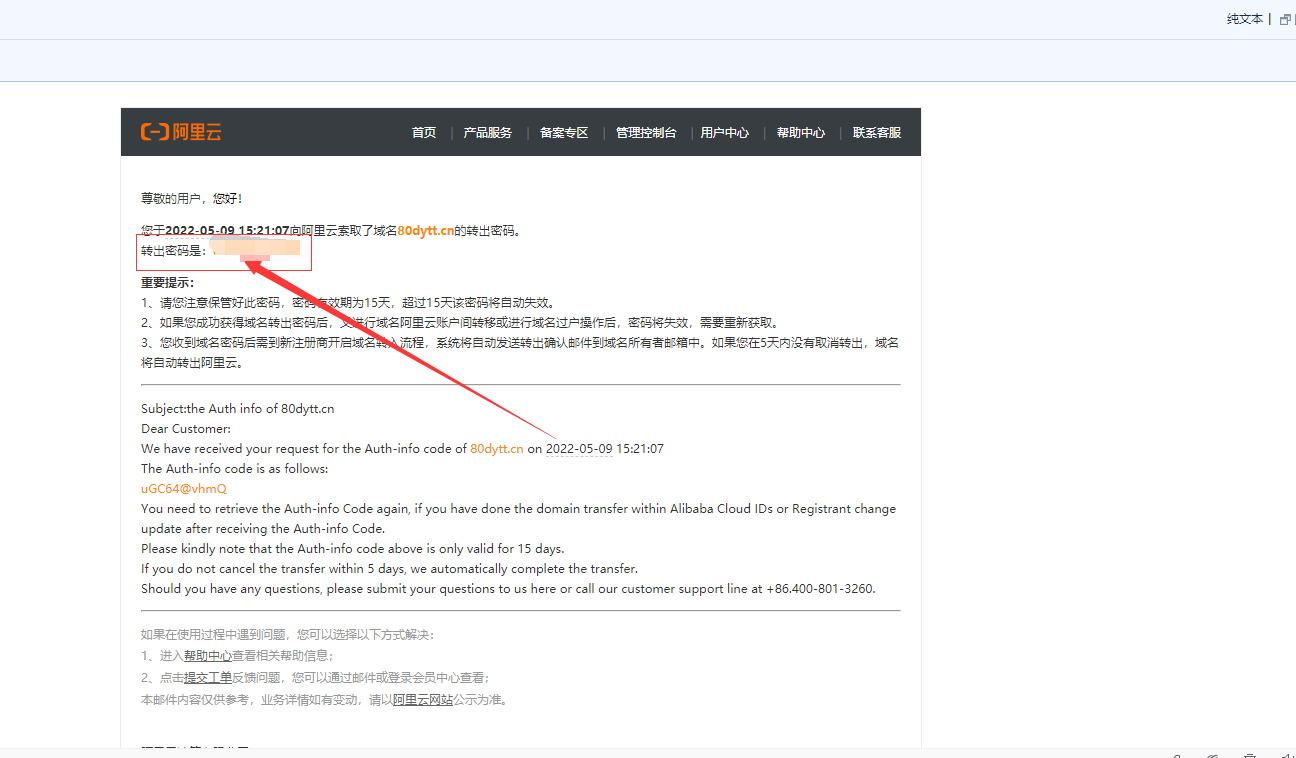Click the 重要提示 heading

[168, 283]
